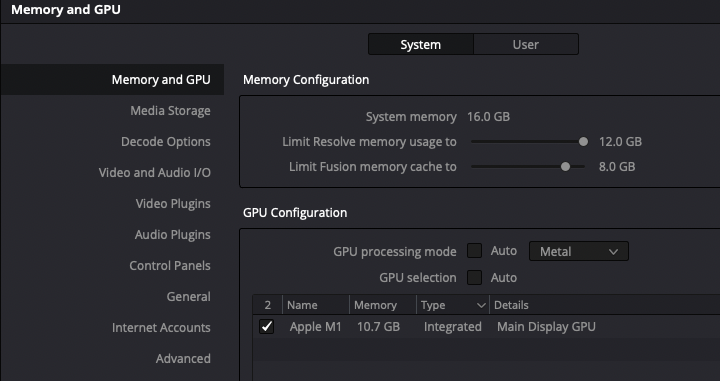Adjust Limit Fusion memory cache slider

coord(565,167)
